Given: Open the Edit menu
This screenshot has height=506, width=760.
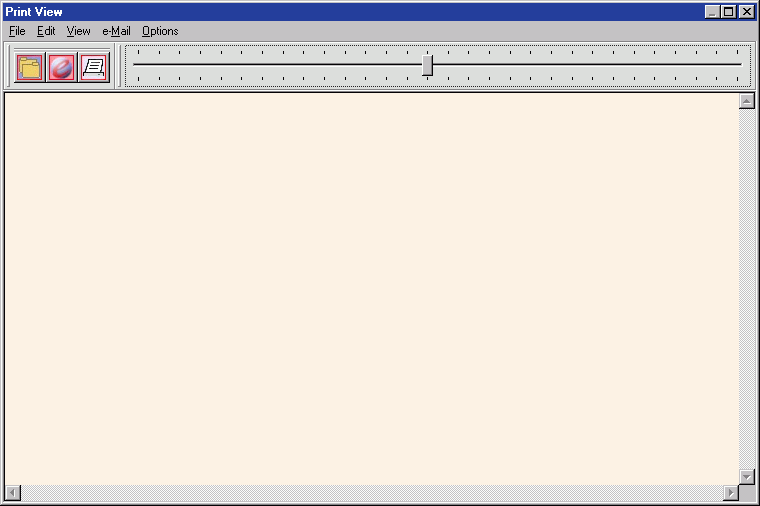Looking at the screenshot, I should [x=46, y=31].
